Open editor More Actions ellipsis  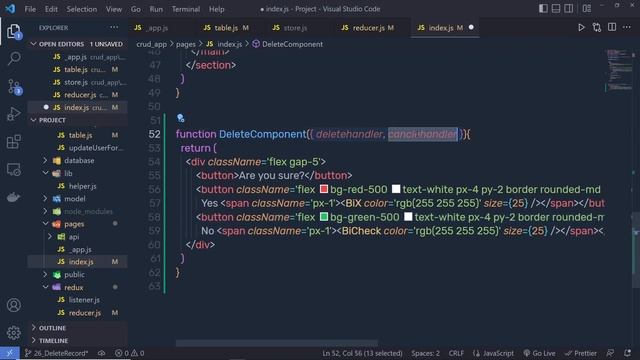[627, 27]
